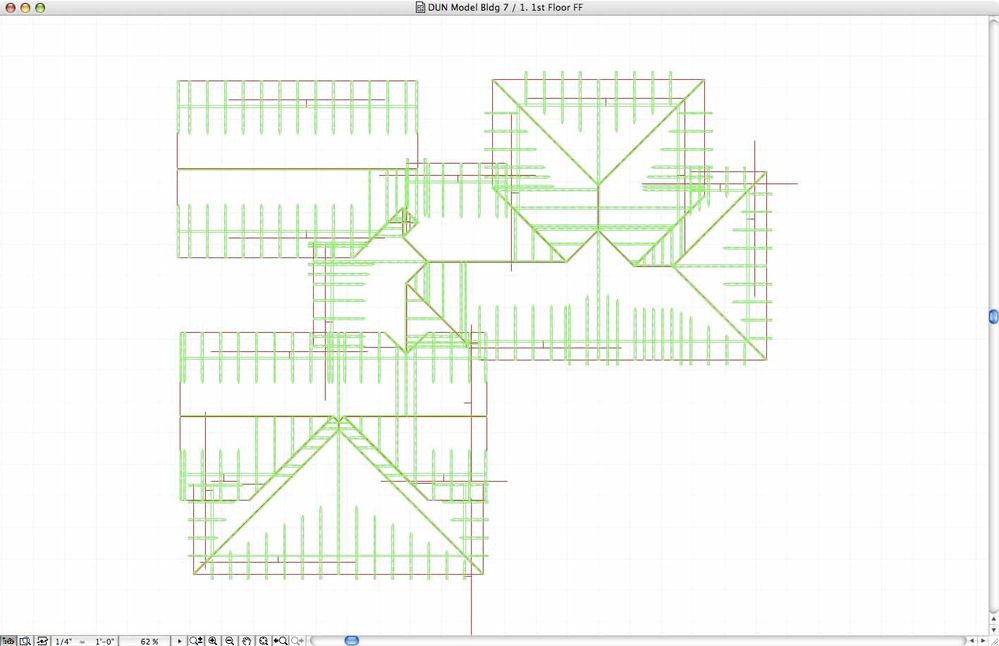The image size is (999, 646).
Task: Click the zoom-to-selection magnifier icon
Action: pyautogui.click(x=196, y=641)
